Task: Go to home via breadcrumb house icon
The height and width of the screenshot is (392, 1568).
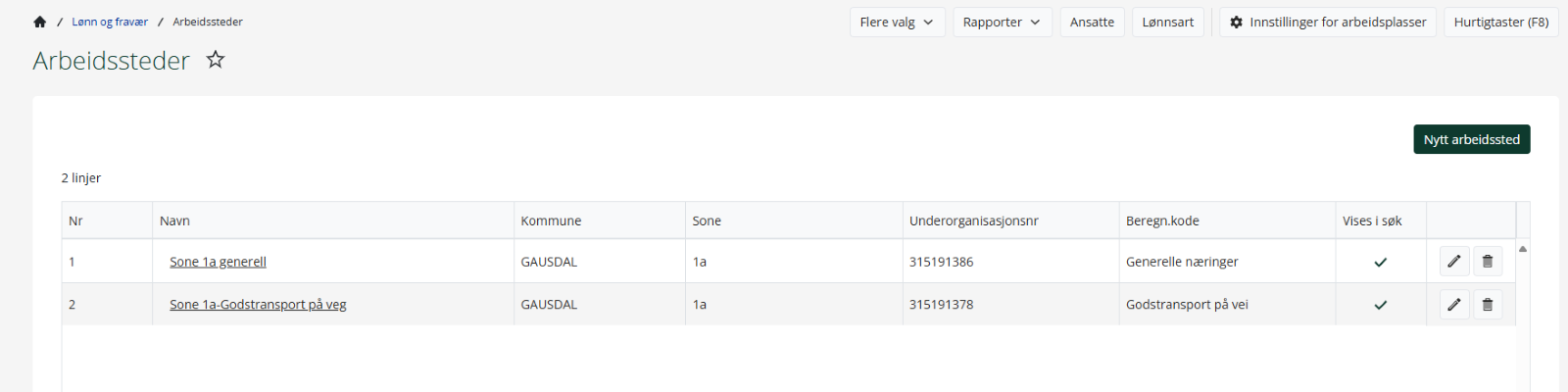Action: [x=39, y=22]
